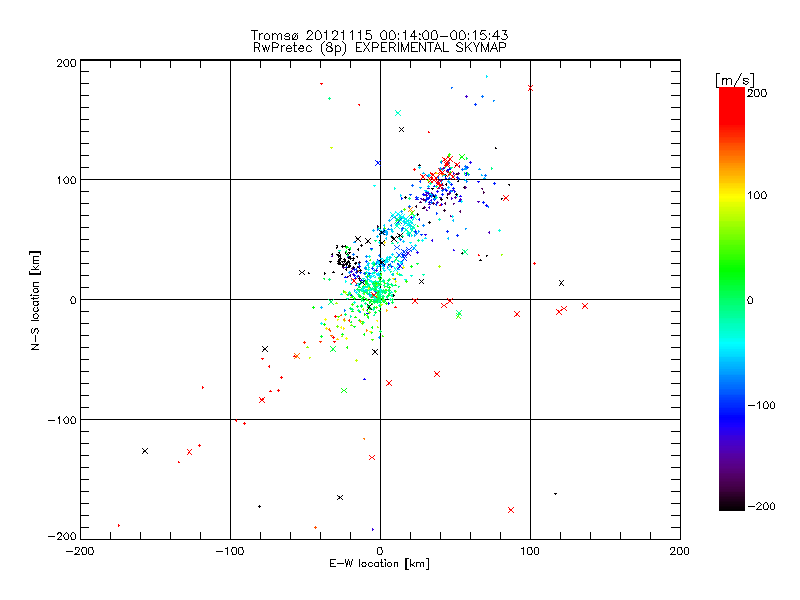Click the black bottom of the colorbar
The width and height of the screenshot is (800, 600).
[732, 503]
